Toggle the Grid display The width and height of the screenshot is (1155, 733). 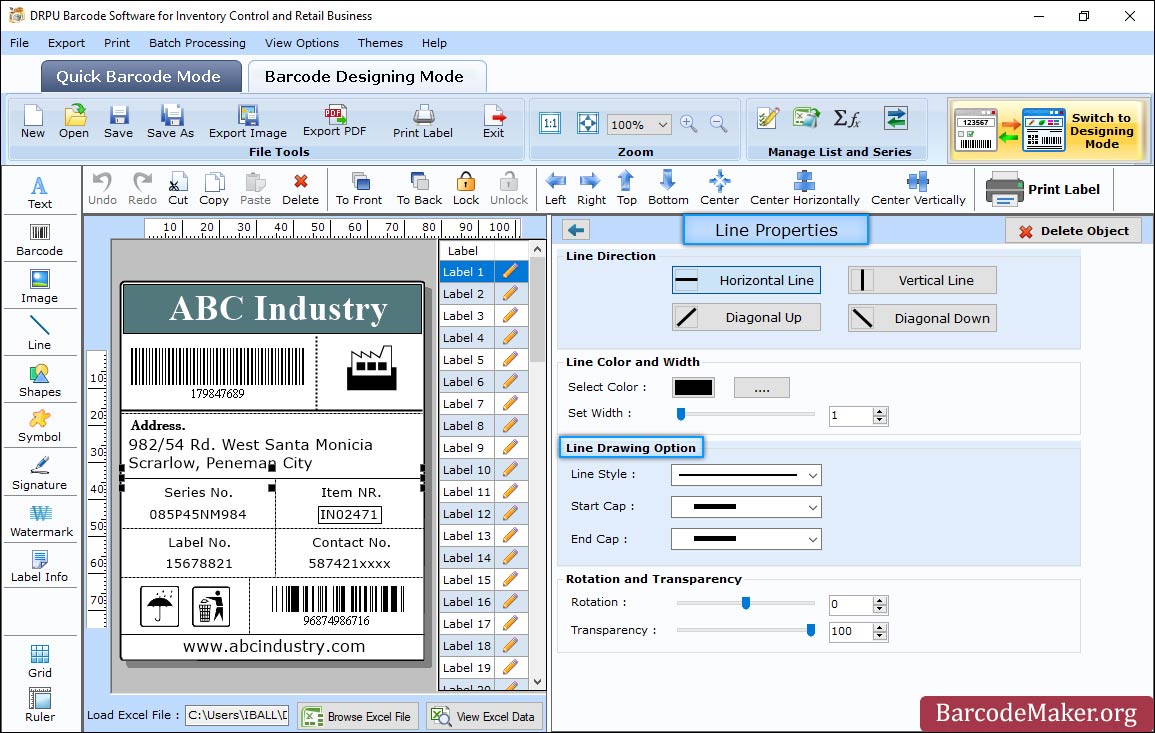pos(40,662)
